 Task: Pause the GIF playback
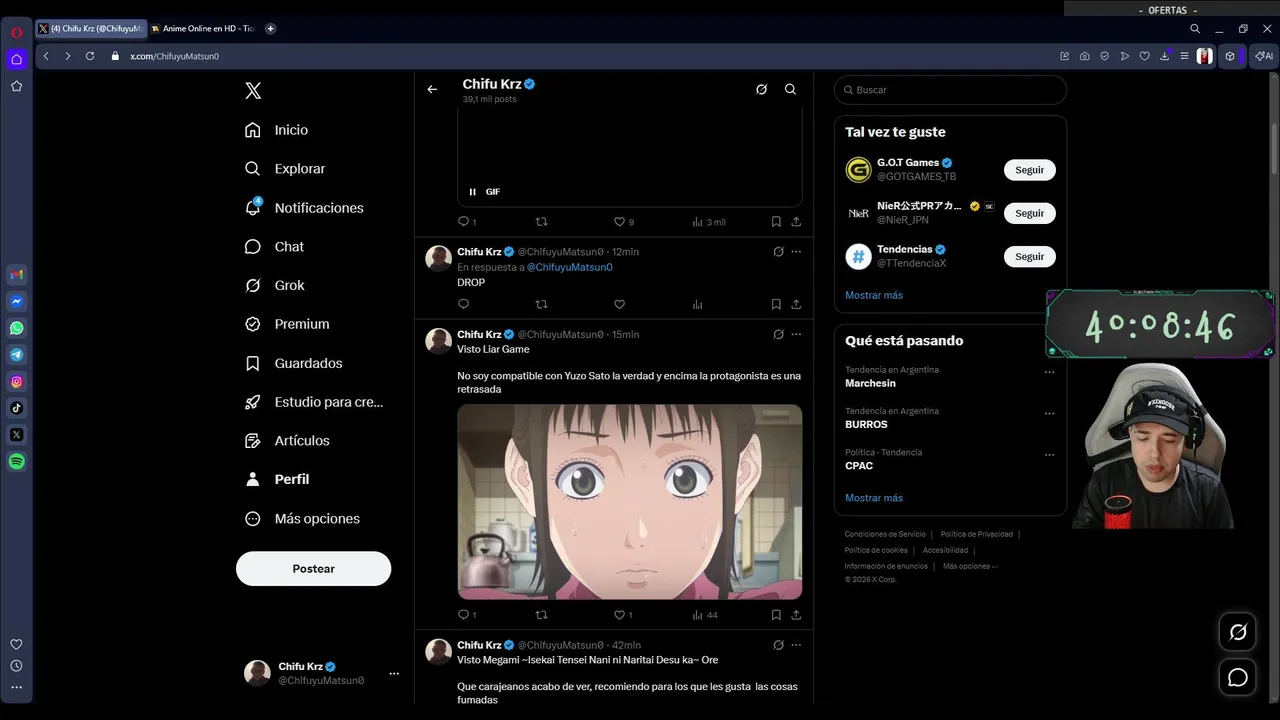[473, 192]
